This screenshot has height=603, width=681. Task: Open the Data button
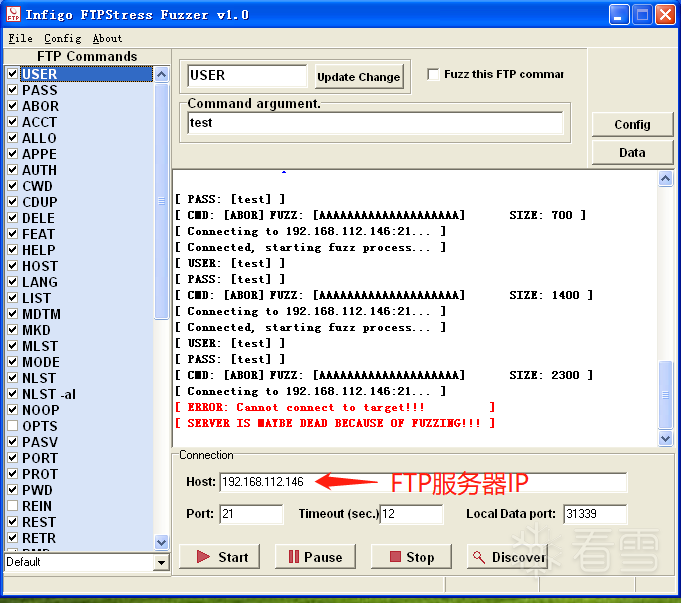coord(632,152)
